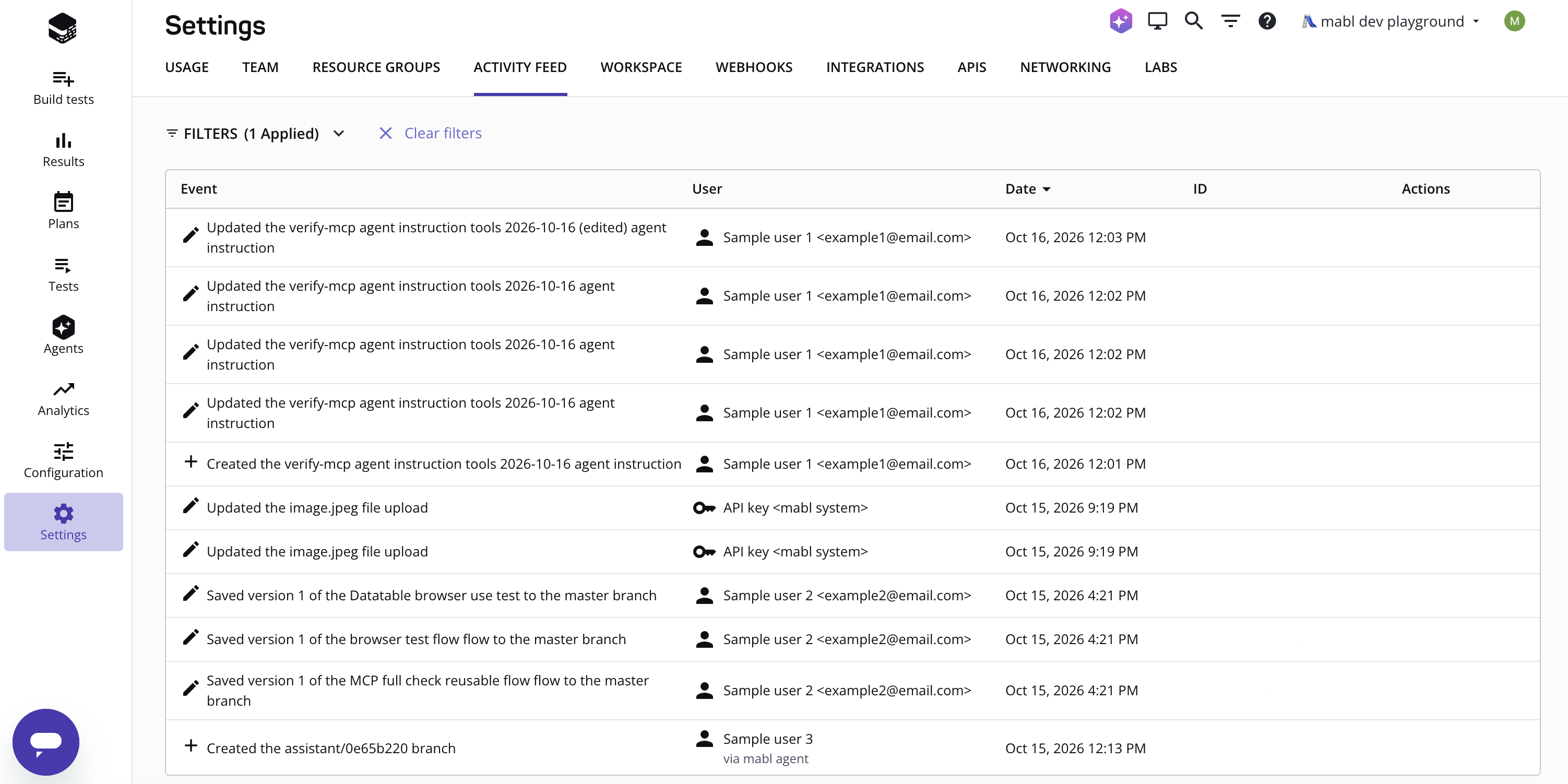Select the INTEGRATIONS tab

pyautogui.click(x=875, y=67)
